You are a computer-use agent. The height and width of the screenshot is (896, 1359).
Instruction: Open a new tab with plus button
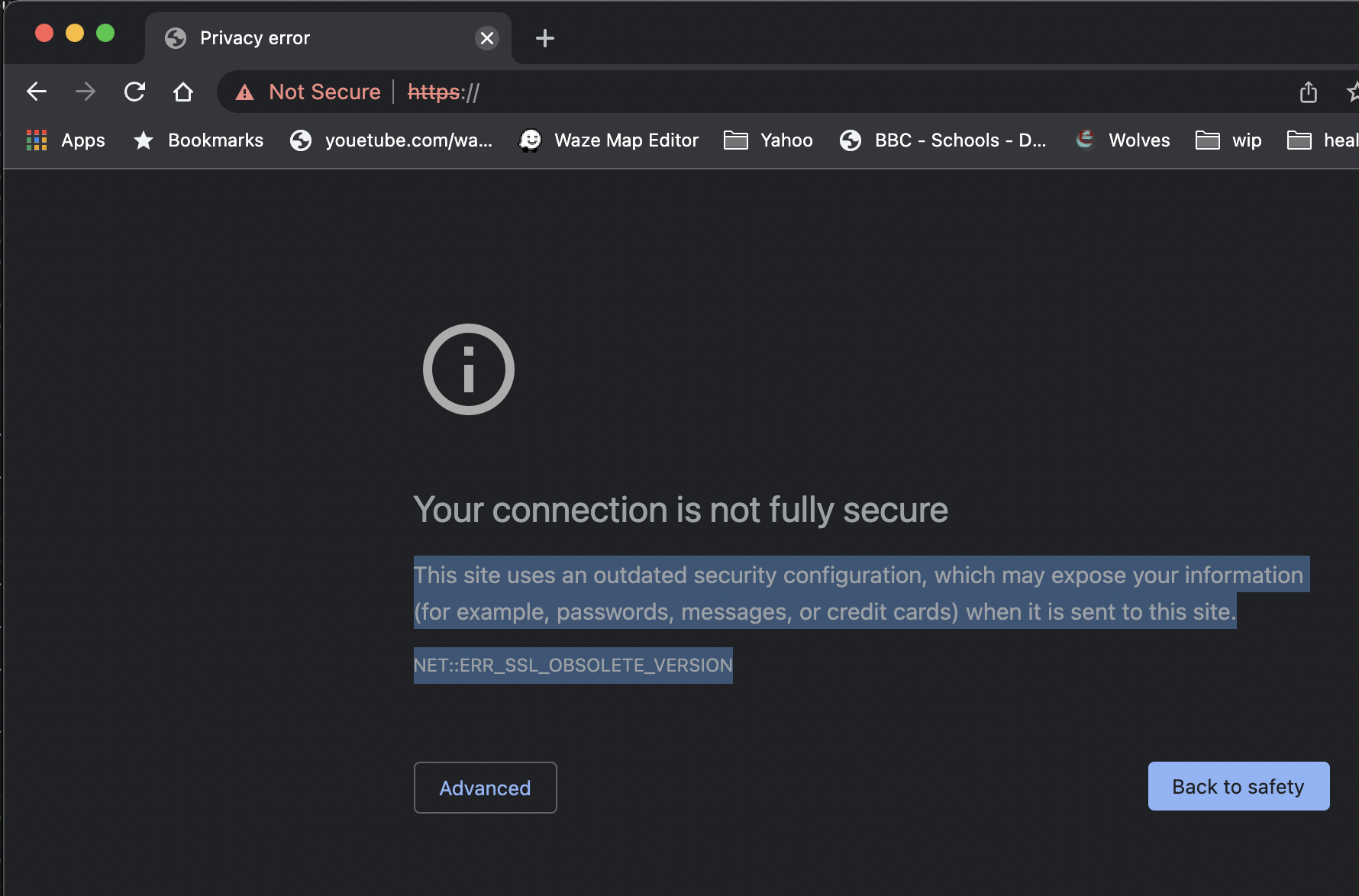point(544,38)
